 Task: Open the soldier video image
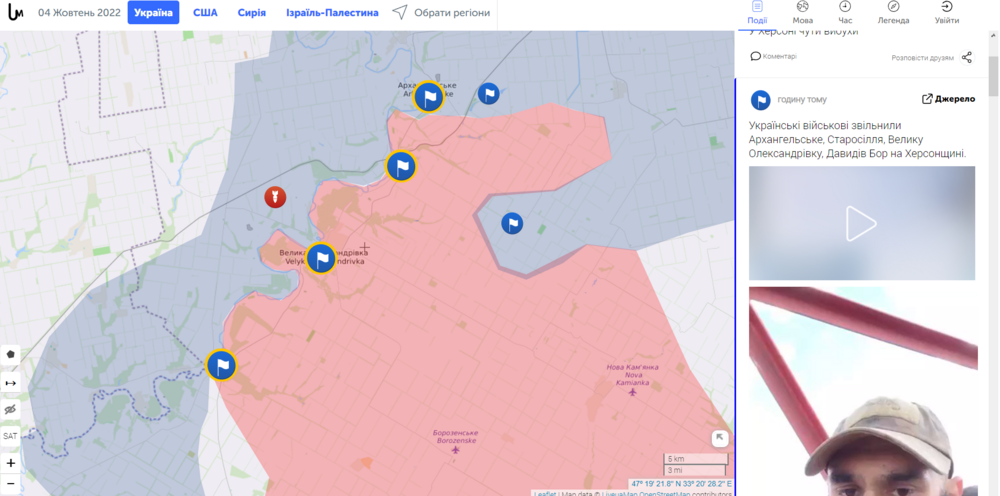(864, 391)
